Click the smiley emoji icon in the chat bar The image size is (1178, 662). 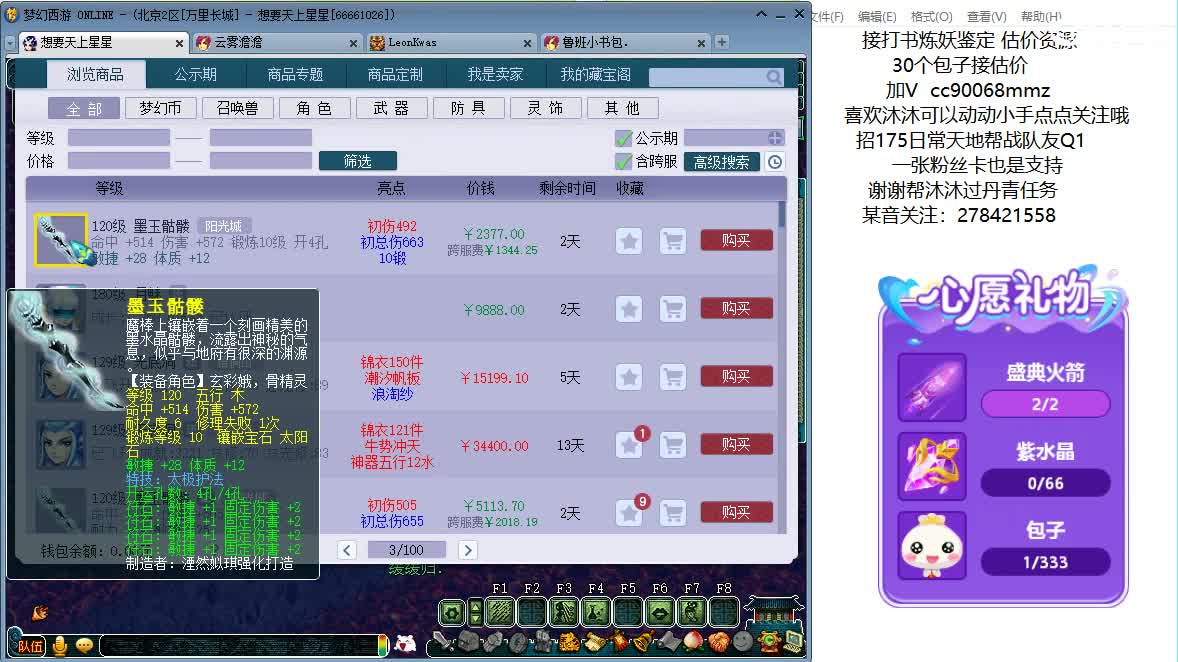coord(83,645)
